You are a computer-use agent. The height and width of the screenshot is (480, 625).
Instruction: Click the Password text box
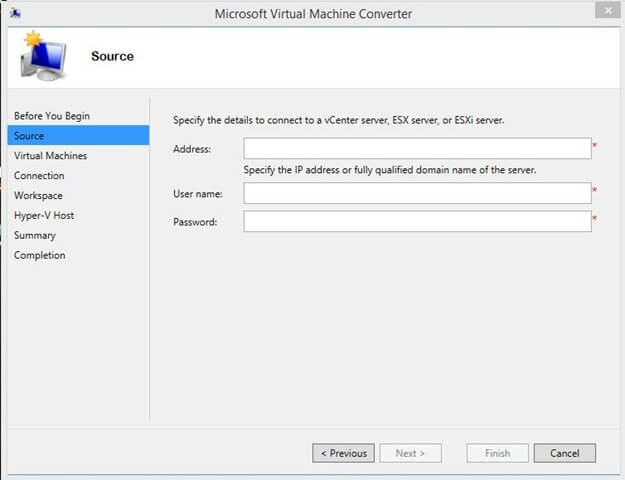click(x=417, y=221)
